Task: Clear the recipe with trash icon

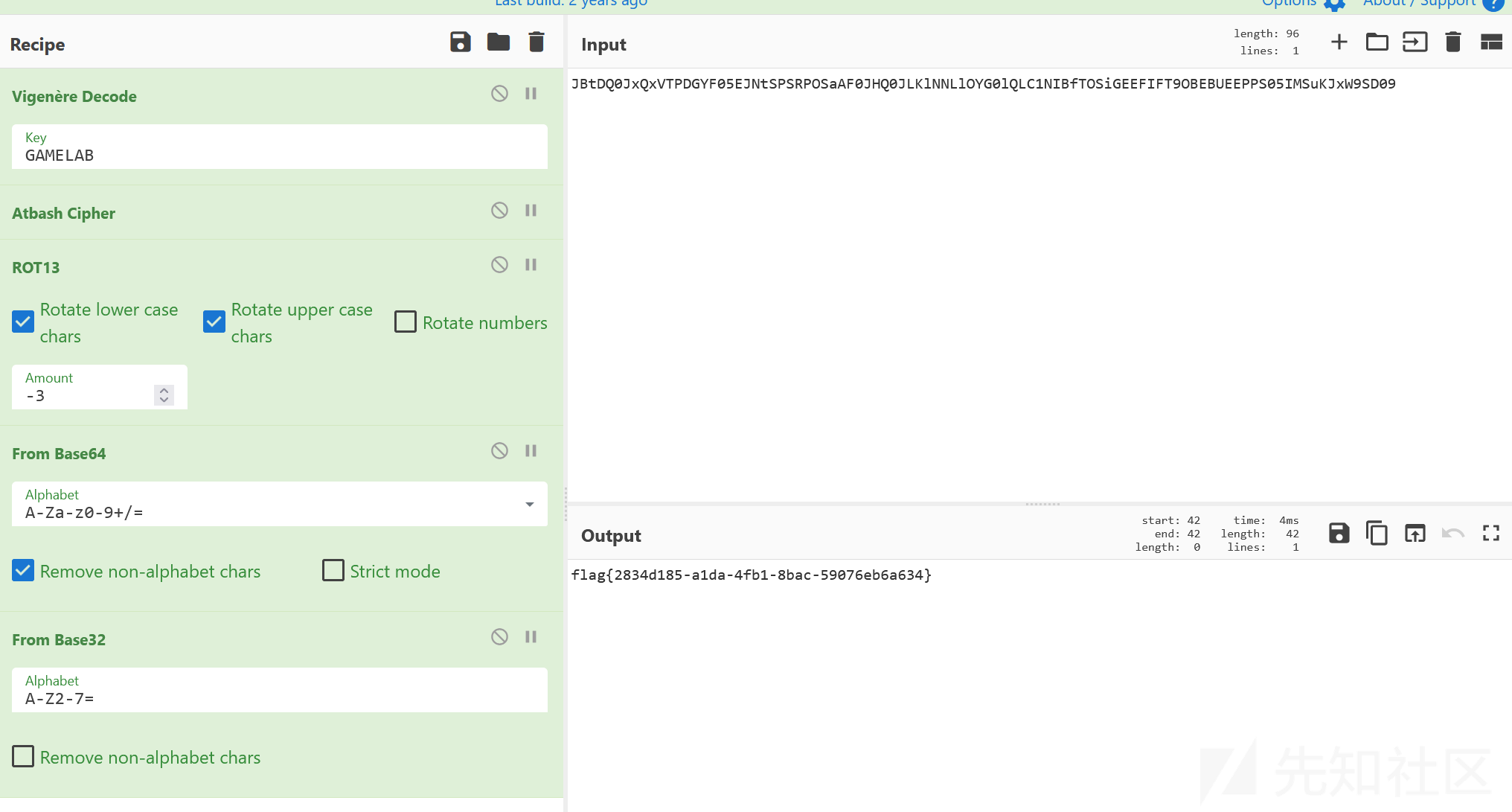Action: coord(536,42)
